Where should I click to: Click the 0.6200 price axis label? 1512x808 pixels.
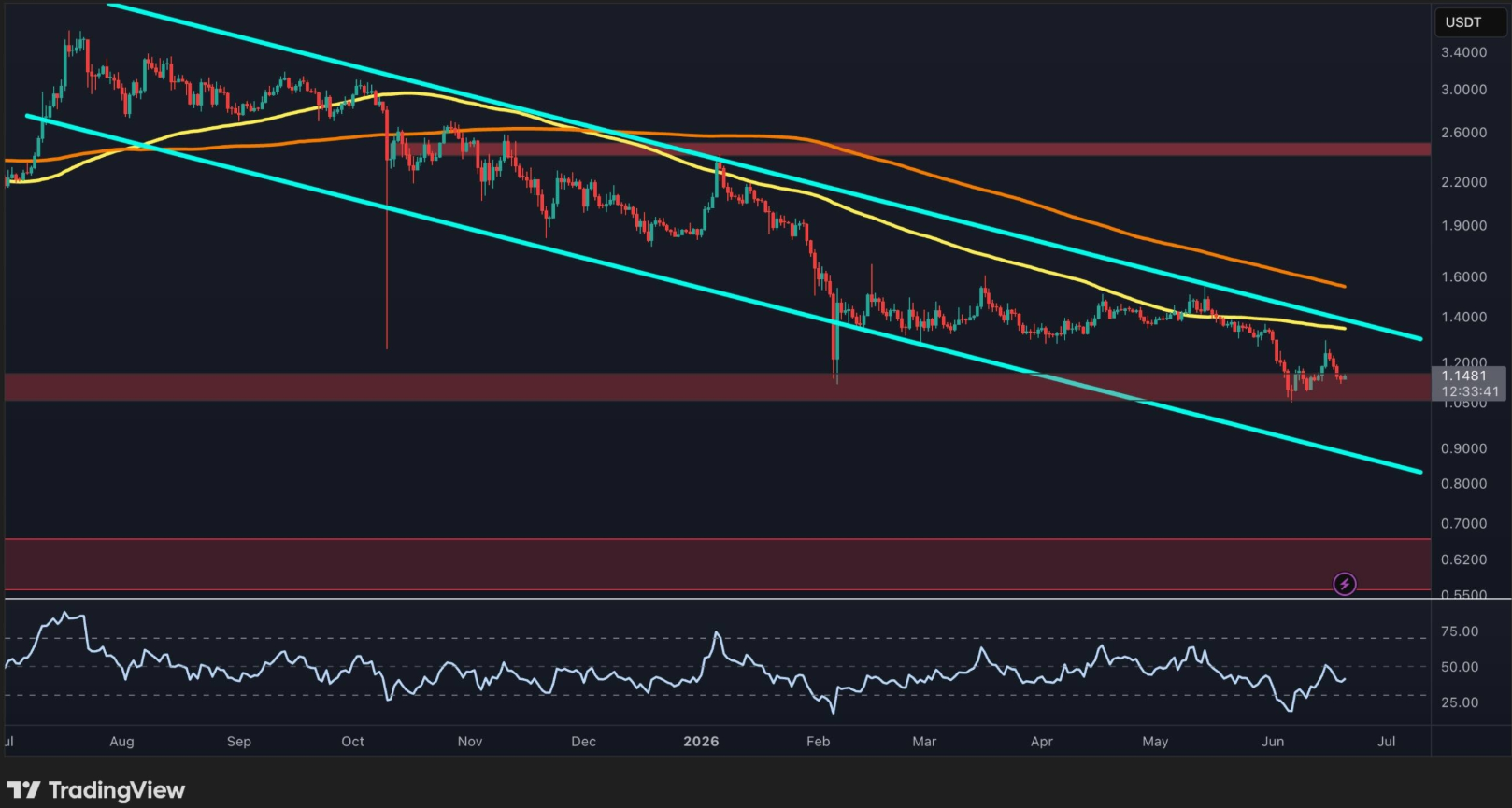pyautogui.click(x=1463, y=560)
